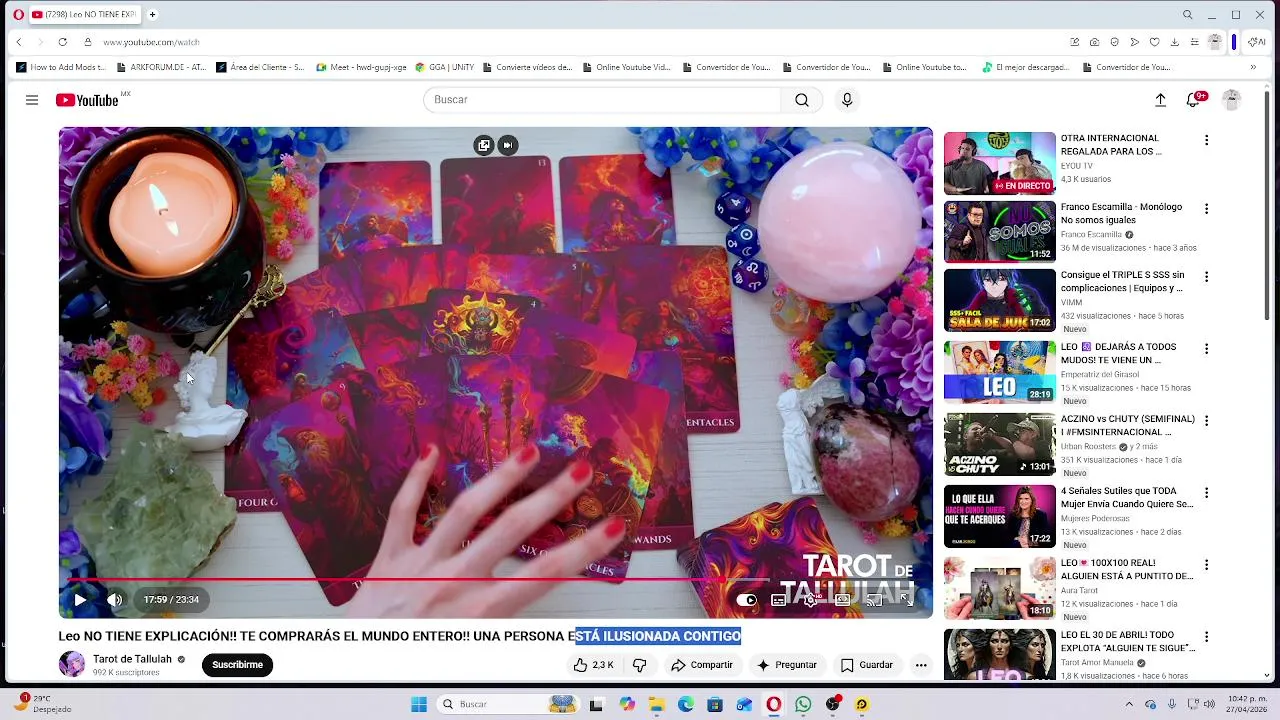Open options for LEO DEJARÁS A TODOS video
This screenshot has width=1280, height=720.
(1206, 349)
